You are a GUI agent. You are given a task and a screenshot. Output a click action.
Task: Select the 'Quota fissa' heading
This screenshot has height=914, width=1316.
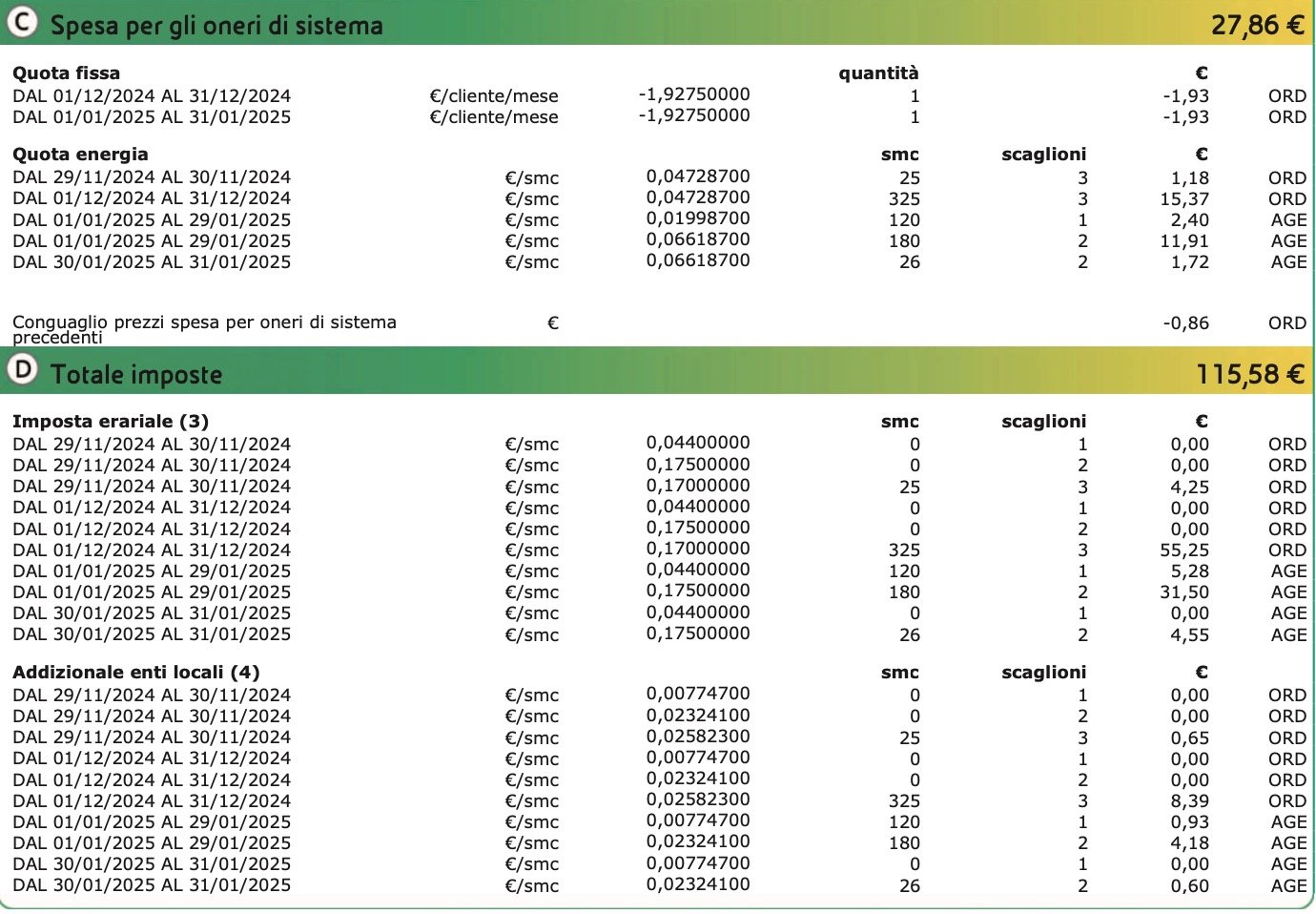coord(66,73)
